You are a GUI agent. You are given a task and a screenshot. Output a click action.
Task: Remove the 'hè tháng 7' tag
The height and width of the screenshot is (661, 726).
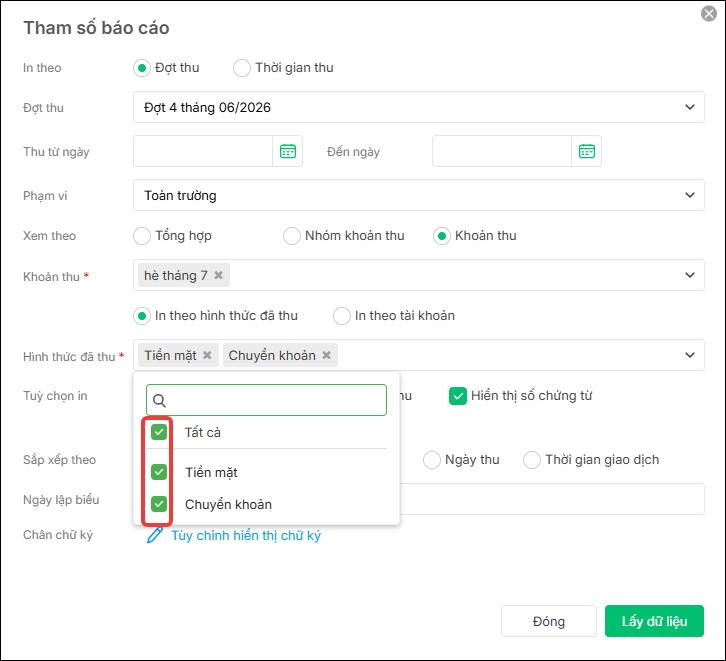pyautogui.click(x=219, y=275)
